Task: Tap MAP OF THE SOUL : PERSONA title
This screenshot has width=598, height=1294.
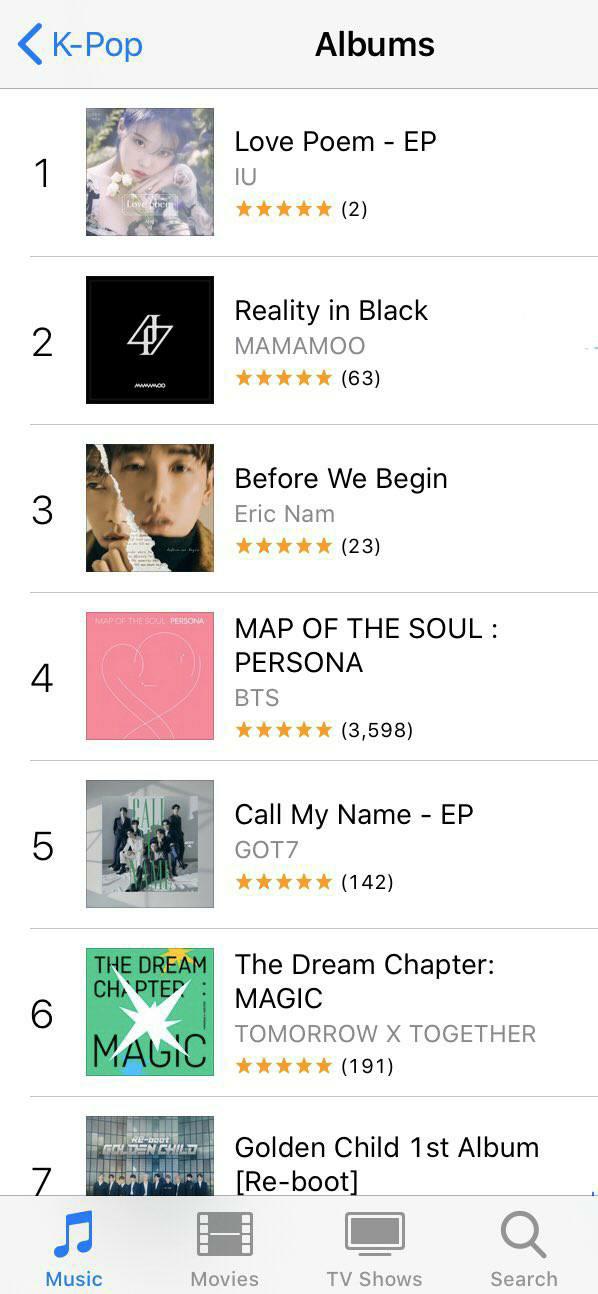Action: tap(366, 646)
